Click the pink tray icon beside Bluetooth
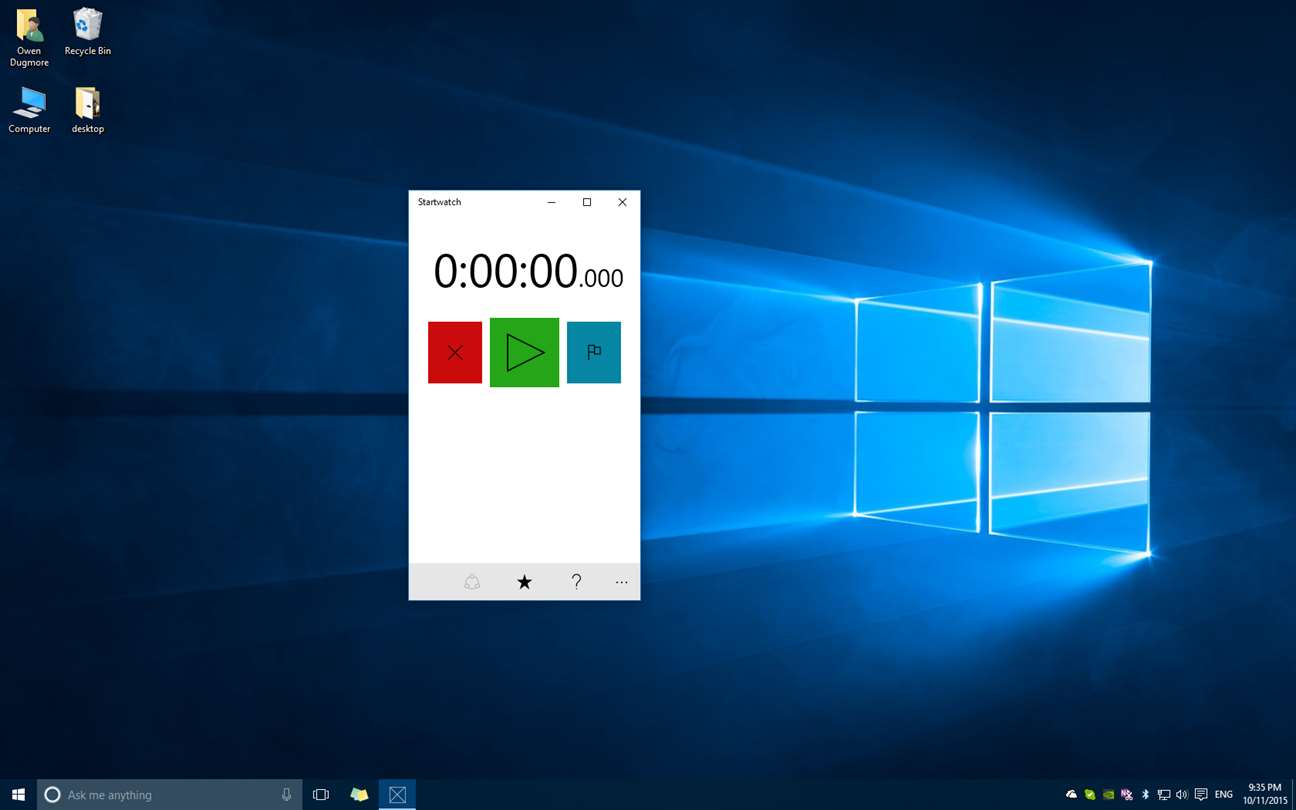 coord(1127,795)
